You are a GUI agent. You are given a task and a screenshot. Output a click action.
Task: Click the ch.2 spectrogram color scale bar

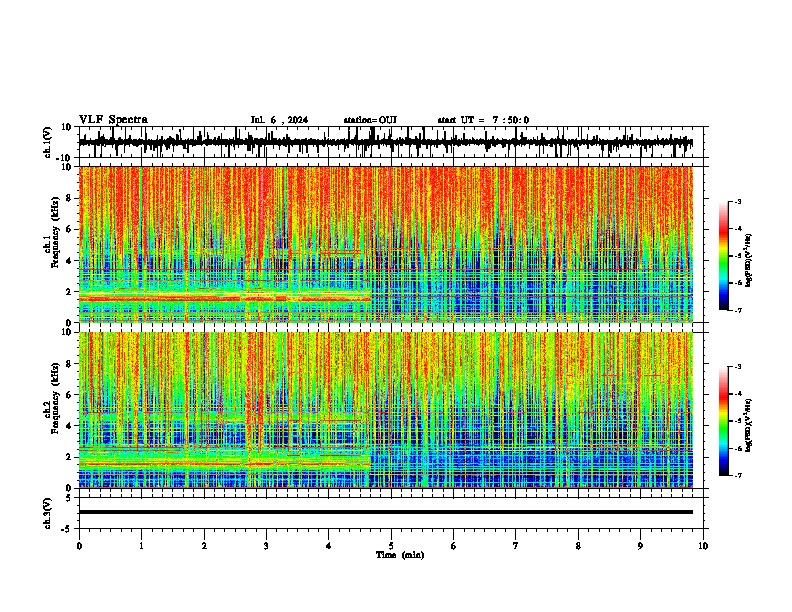pyautogui.click(x=724, y=421)
